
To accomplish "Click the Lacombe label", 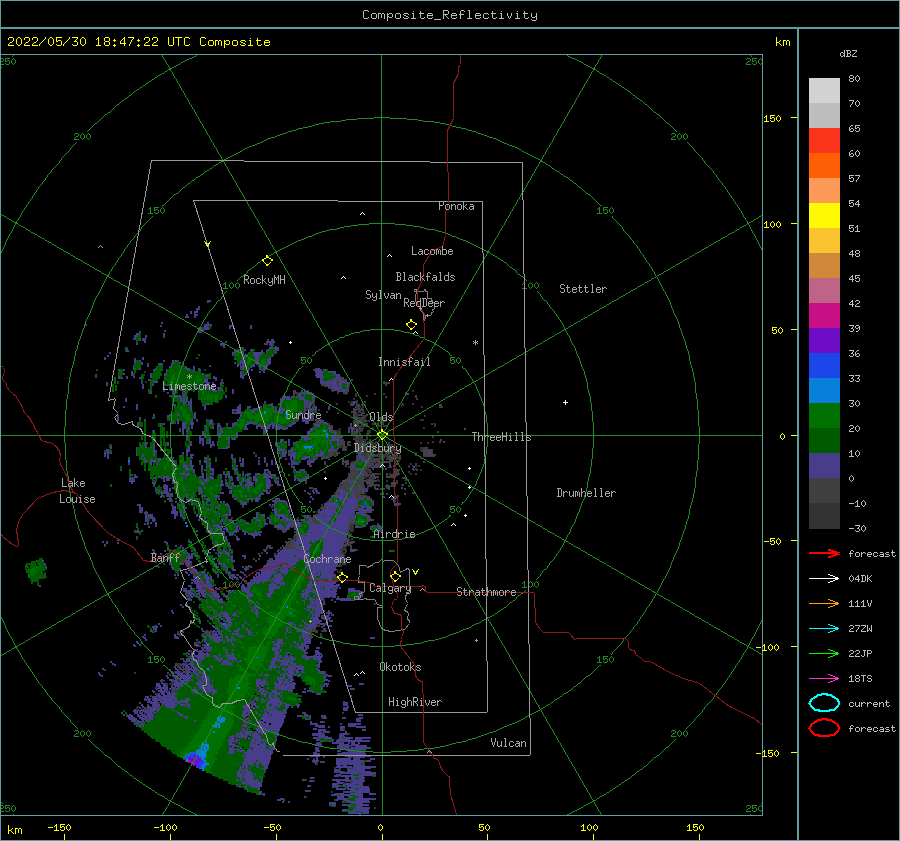I will coord(432,251).
